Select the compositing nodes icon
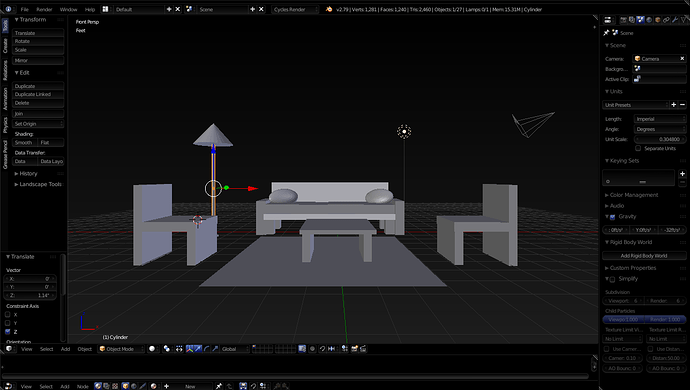The image size is (690, 390). click(x=106, y=386)
